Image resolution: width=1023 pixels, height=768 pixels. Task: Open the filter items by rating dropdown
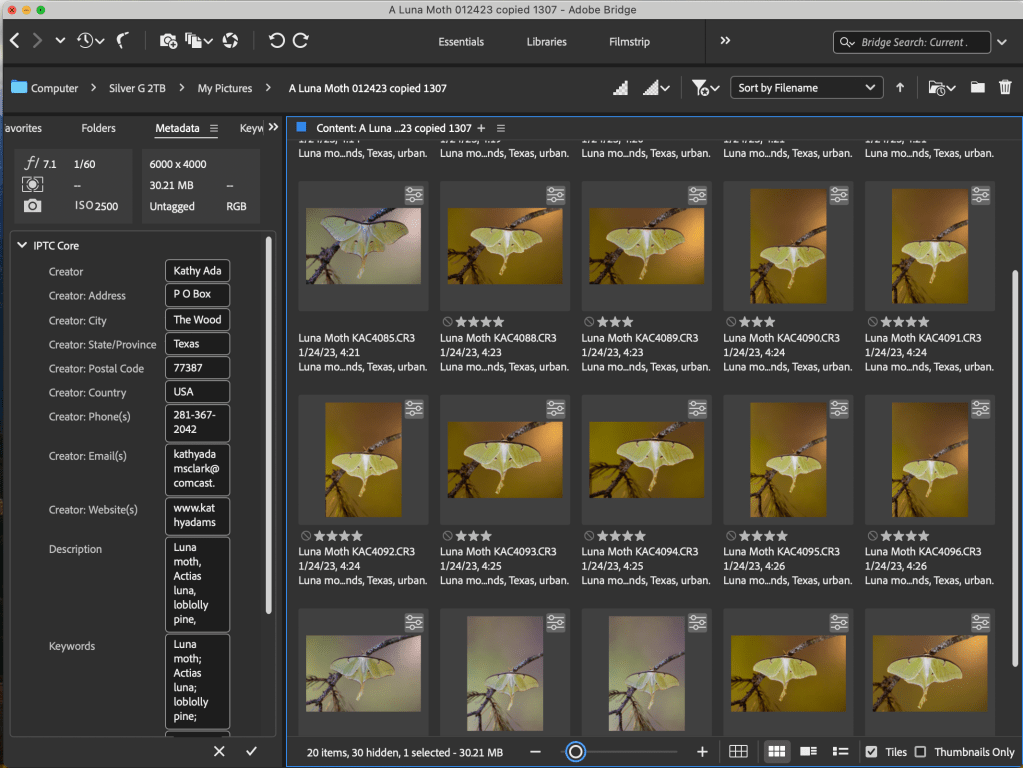coord(703,88)
